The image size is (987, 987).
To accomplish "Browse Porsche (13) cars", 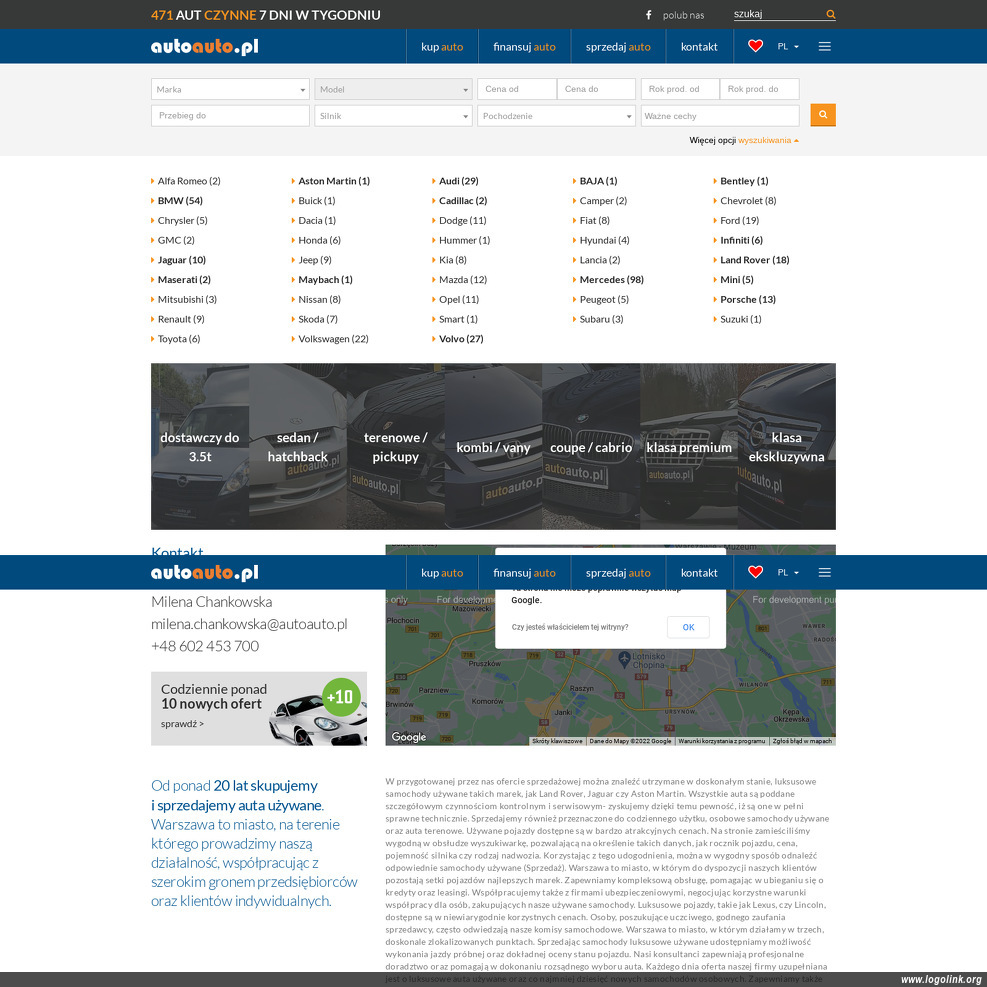I will click(748, 300).
